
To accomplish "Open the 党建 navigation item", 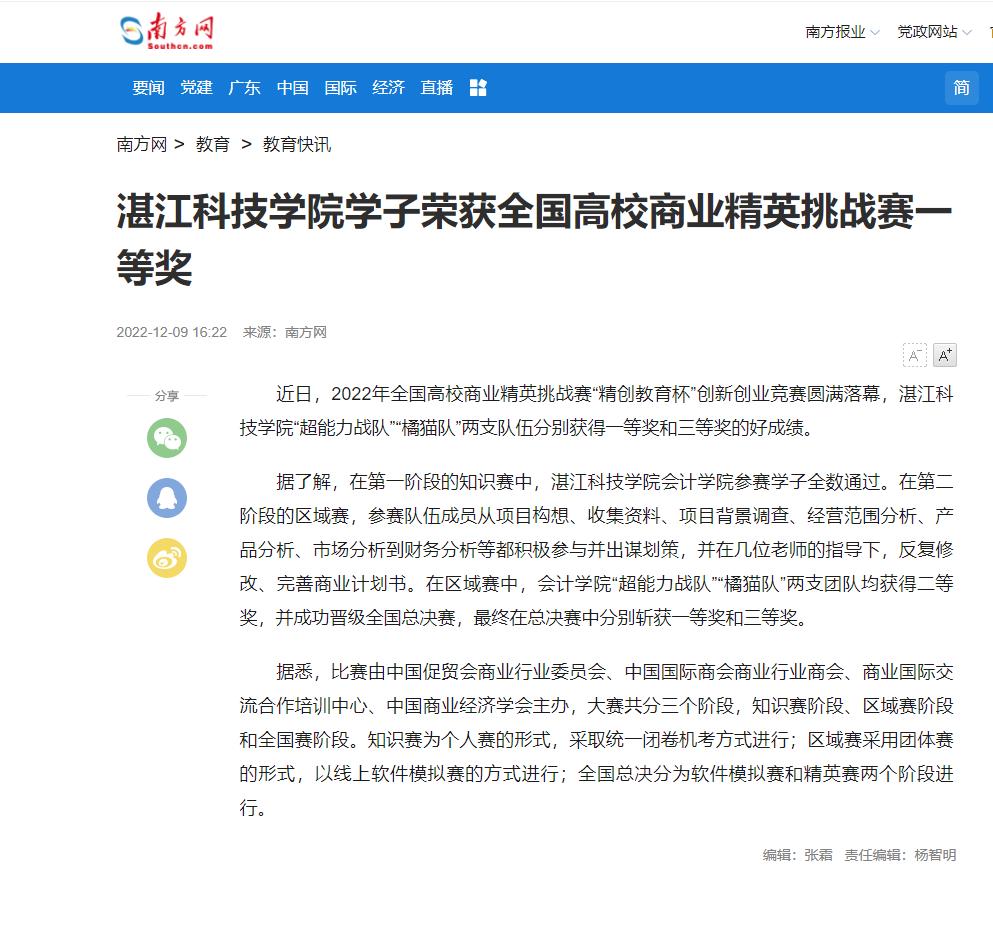I will [196, 87].
